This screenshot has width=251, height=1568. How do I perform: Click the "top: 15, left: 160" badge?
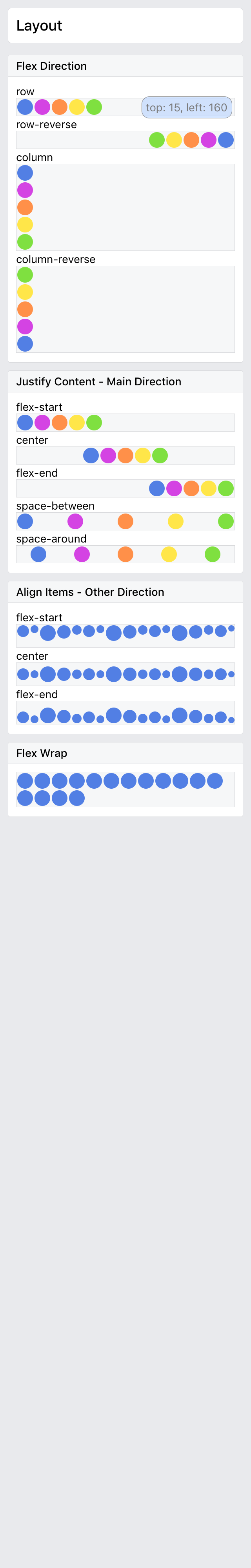(186, 108)
